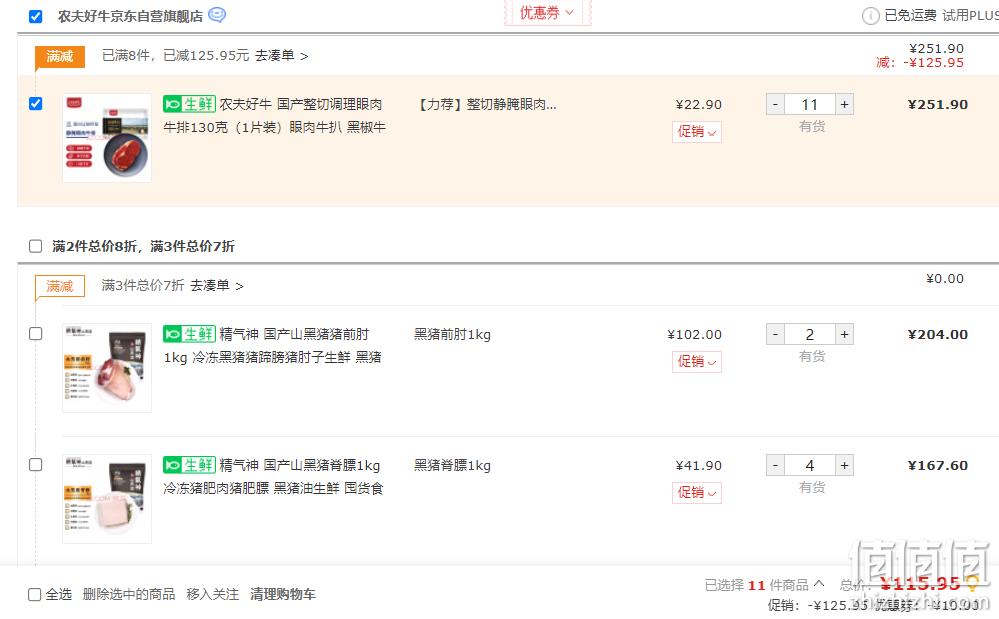999x619 pixels.
Task: Open the 黑猪脊膘 product thumbnail
Action: click(107, 499)
